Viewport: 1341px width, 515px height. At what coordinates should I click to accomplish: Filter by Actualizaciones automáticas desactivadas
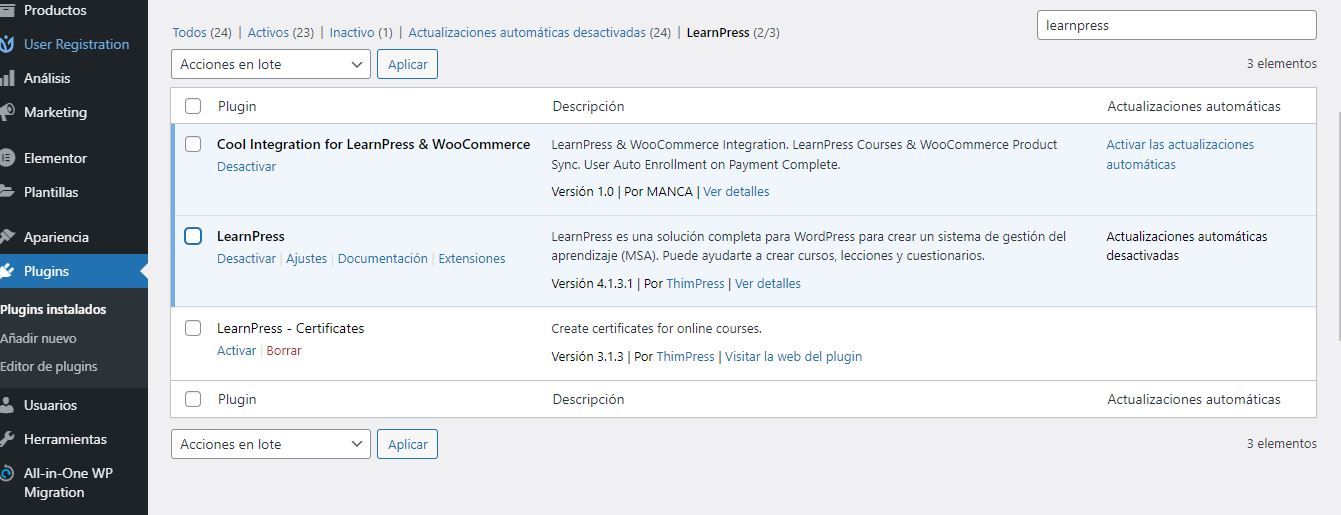click(540, 32)
